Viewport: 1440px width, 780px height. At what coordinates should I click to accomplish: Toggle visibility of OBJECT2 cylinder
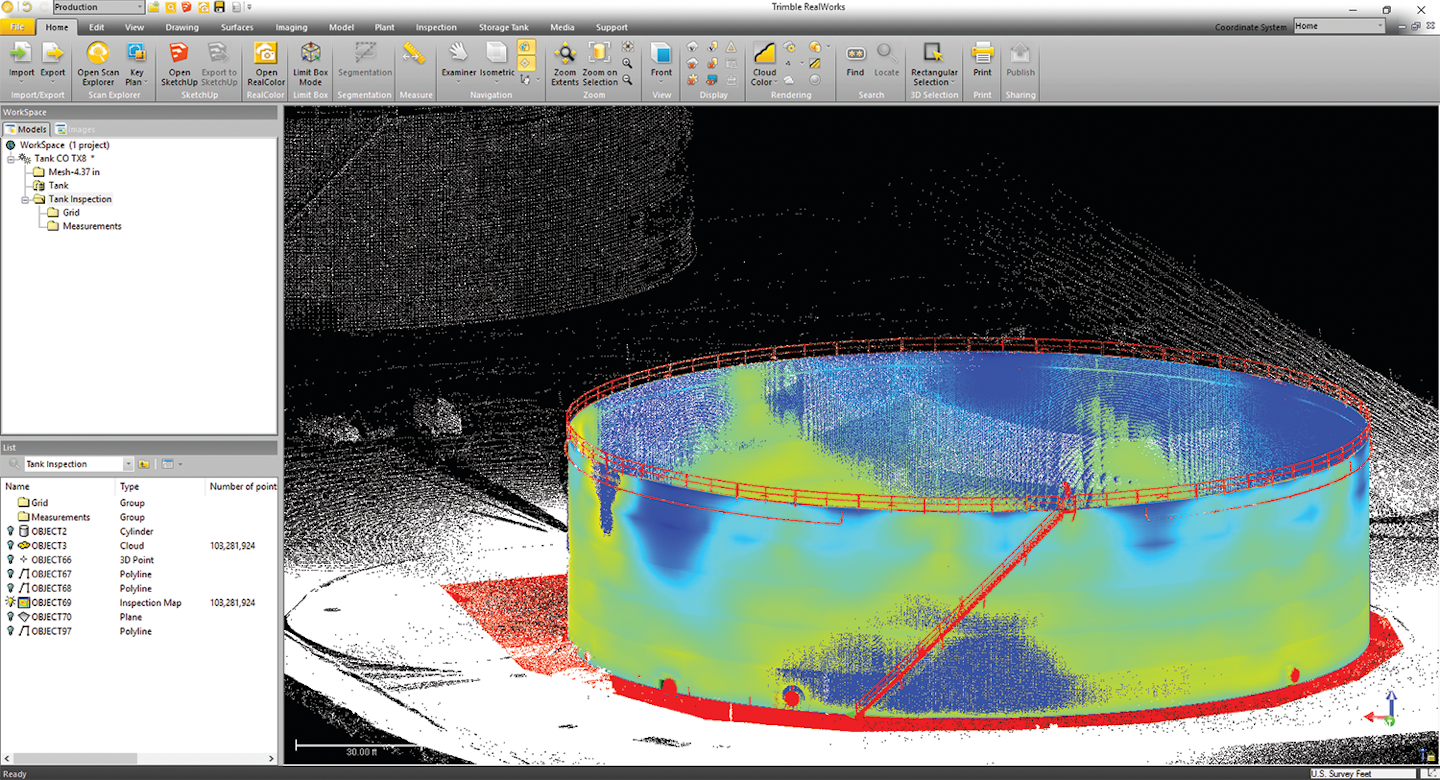(x=9, y=531)
